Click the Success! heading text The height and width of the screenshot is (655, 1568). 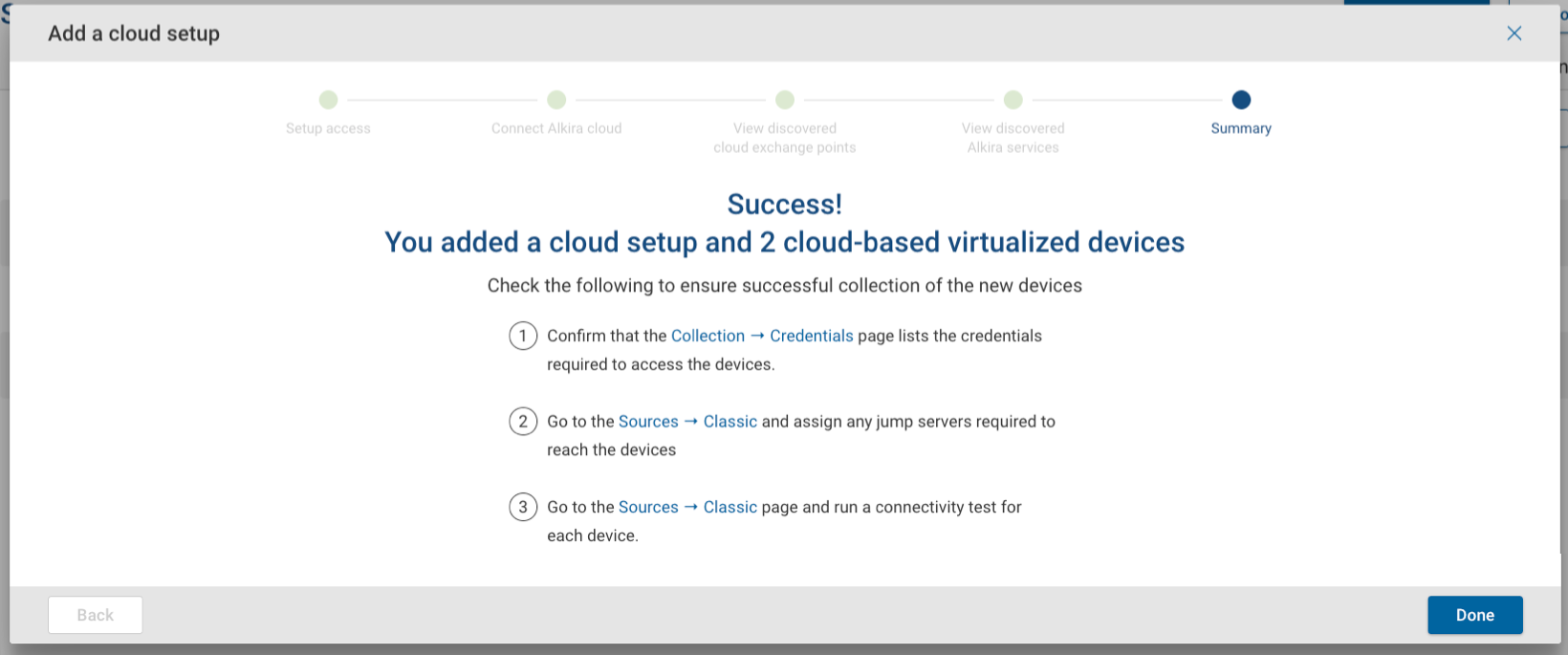tap(784, 204)
